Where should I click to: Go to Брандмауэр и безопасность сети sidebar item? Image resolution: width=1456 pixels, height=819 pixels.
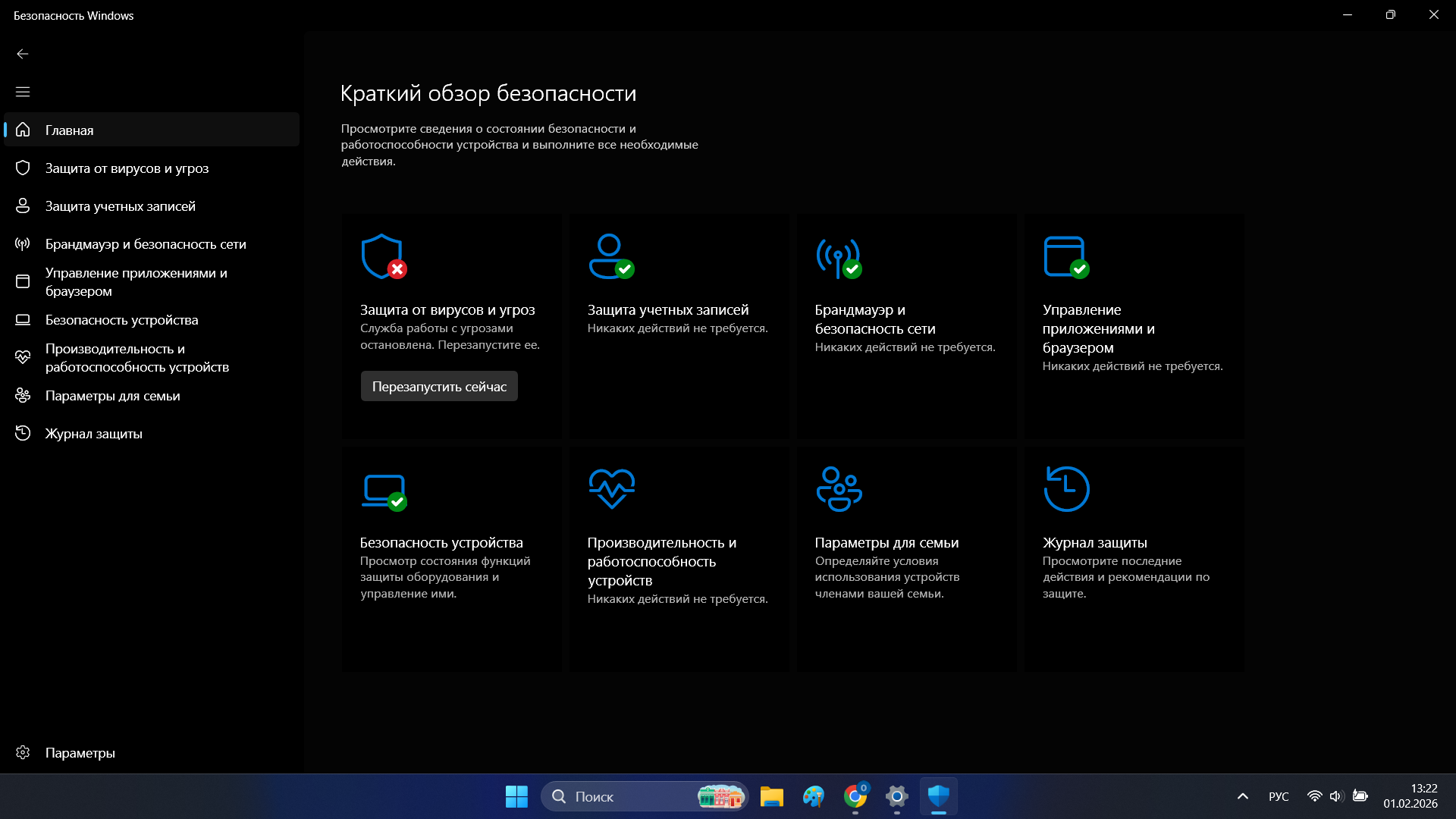[152, 243]
